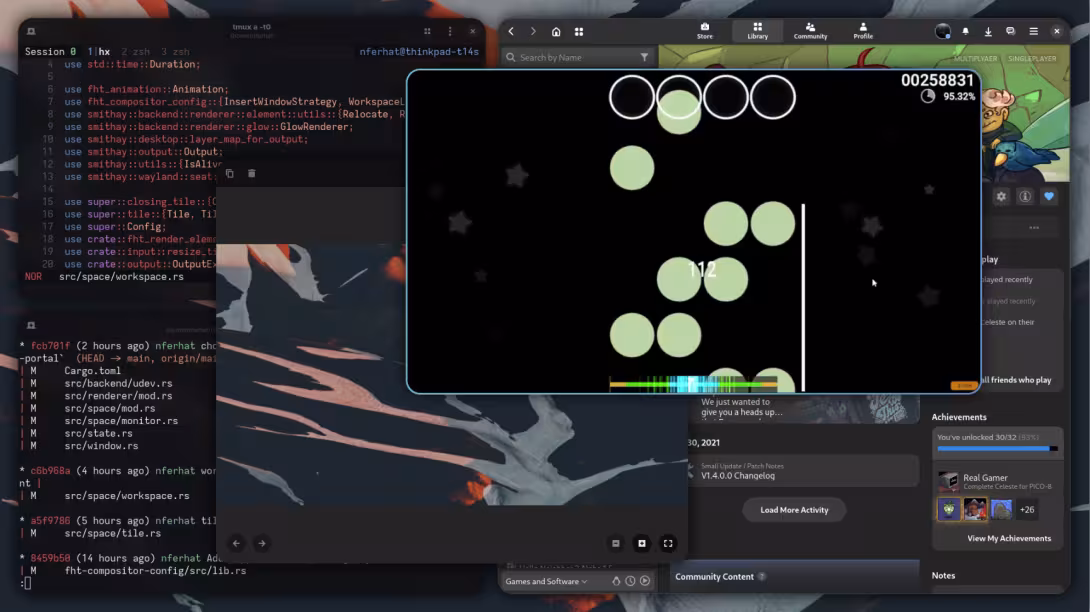Open the three-dots more options button
Image resolution: width=1090 pixels, height=612 pixels.
pos(1034,227)
